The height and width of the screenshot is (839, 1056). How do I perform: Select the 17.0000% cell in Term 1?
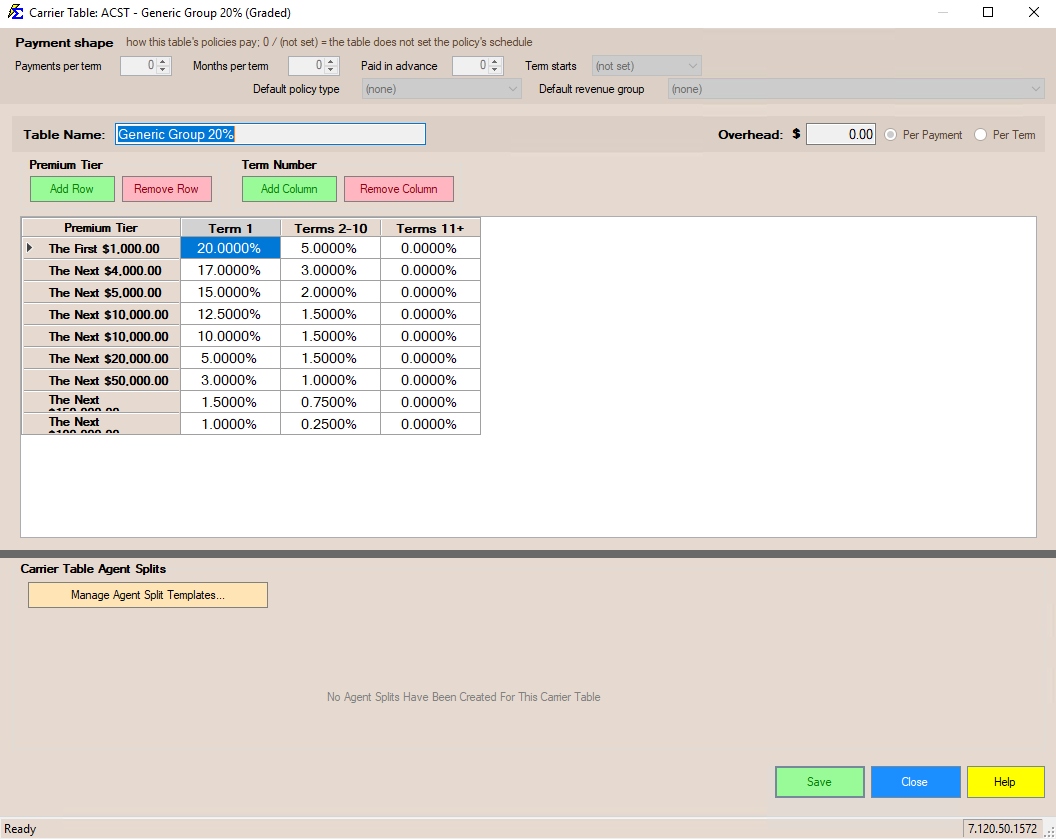pos(230,270)
